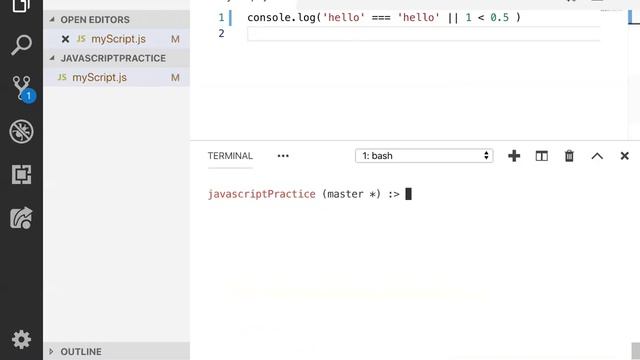Maximize terminal panel with up chevron
This screenshot has height=360, width=640.
(597, 156)
